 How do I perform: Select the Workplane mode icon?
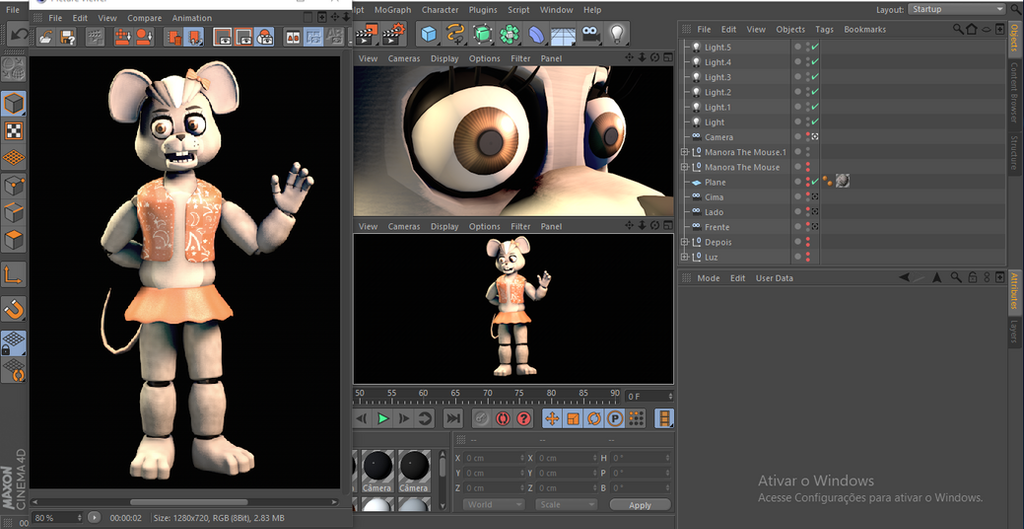tap(14, 158)
